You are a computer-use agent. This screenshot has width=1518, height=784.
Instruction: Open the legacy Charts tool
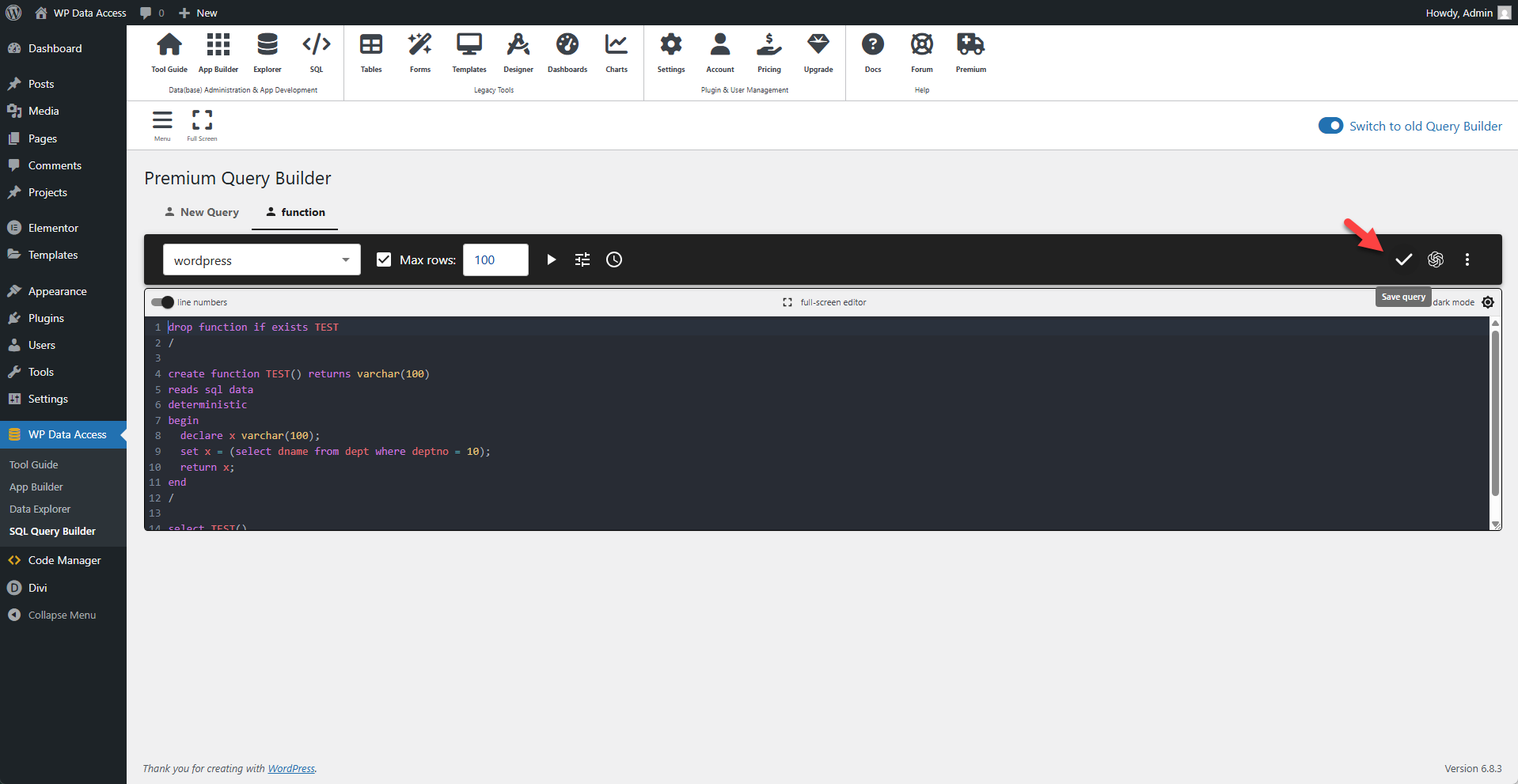pyautogui.click(x=616, y=51)
